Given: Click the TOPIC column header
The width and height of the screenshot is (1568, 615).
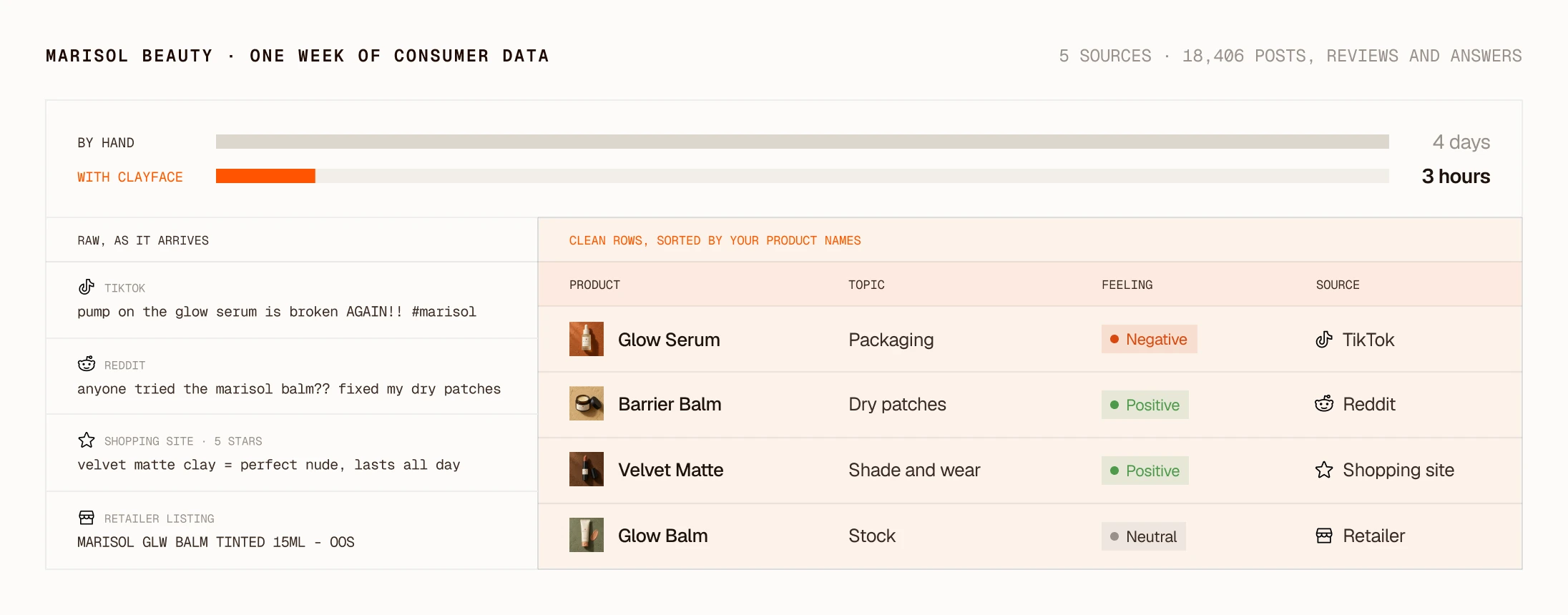Looking at the screenshot, I should [x=866, y=285].
